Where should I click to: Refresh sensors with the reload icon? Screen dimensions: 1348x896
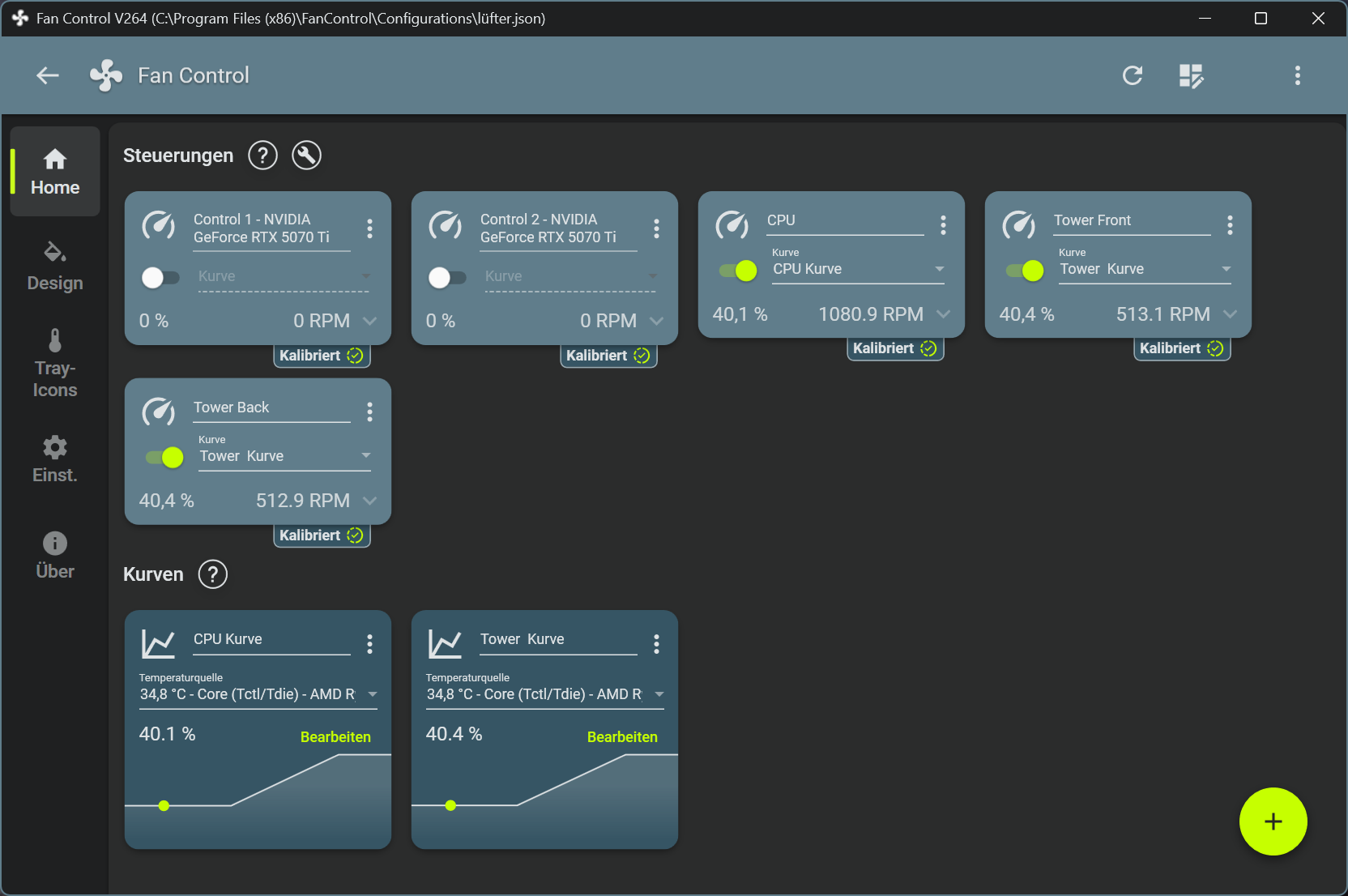click(x=1133, y=75)
